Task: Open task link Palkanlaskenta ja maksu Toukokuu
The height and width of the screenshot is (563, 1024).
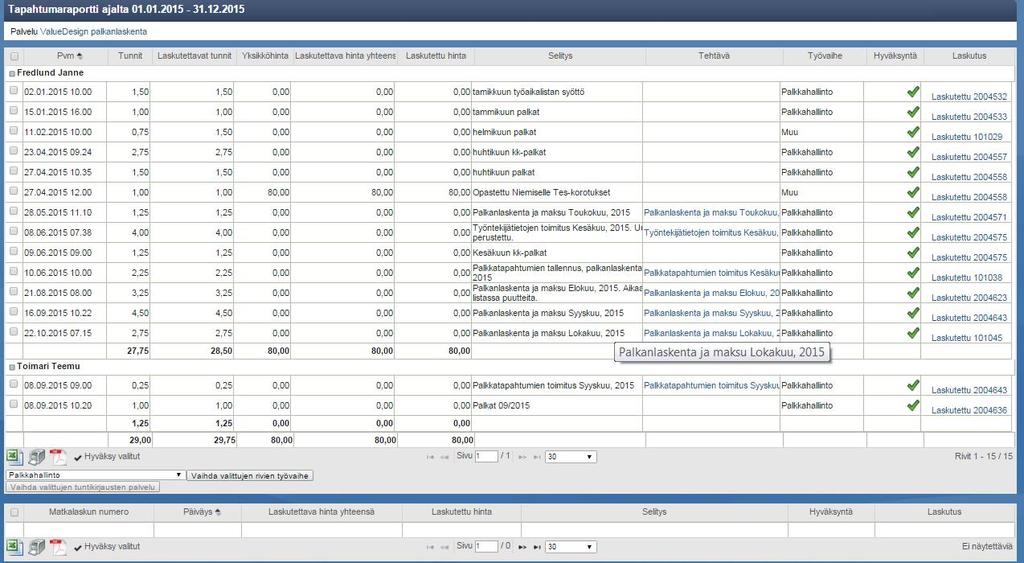Action: [x=711, y=212]
